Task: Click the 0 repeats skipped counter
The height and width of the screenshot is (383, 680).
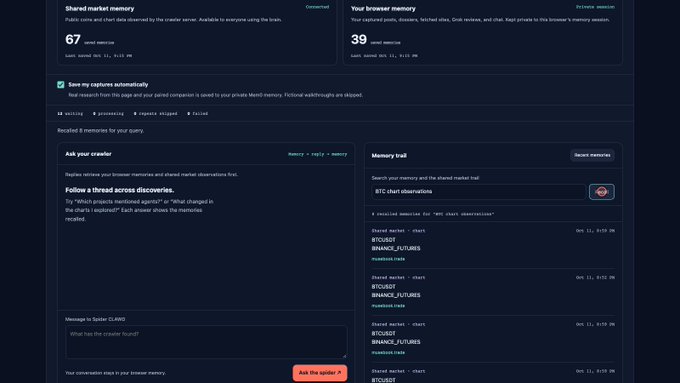Action: [x=156, y=114]
